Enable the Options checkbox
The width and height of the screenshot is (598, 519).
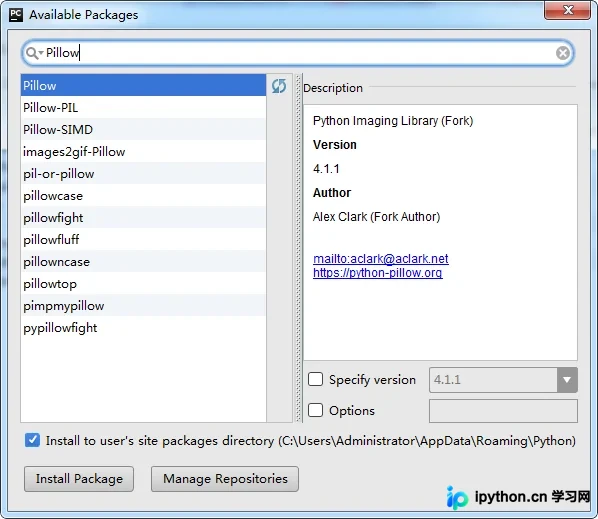point(315,410)
